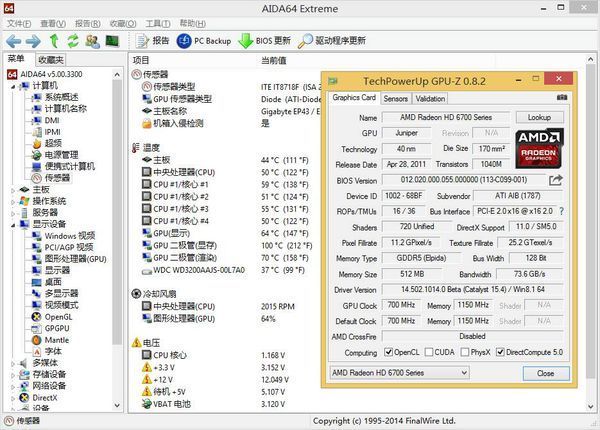Click AMD Radeon Graphics logo in GPU-Z
This screenshot has height=430, width=600.
[540, 148]
